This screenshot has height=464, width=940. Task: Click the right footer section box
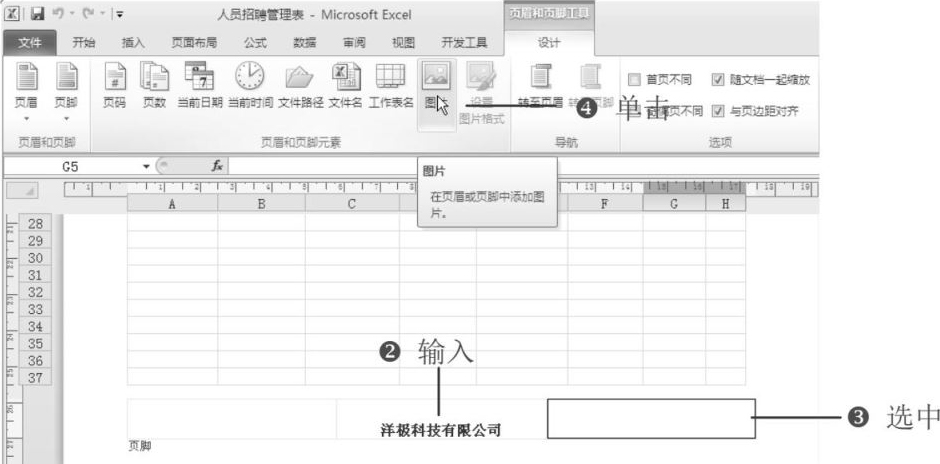(x=651, y=418)
